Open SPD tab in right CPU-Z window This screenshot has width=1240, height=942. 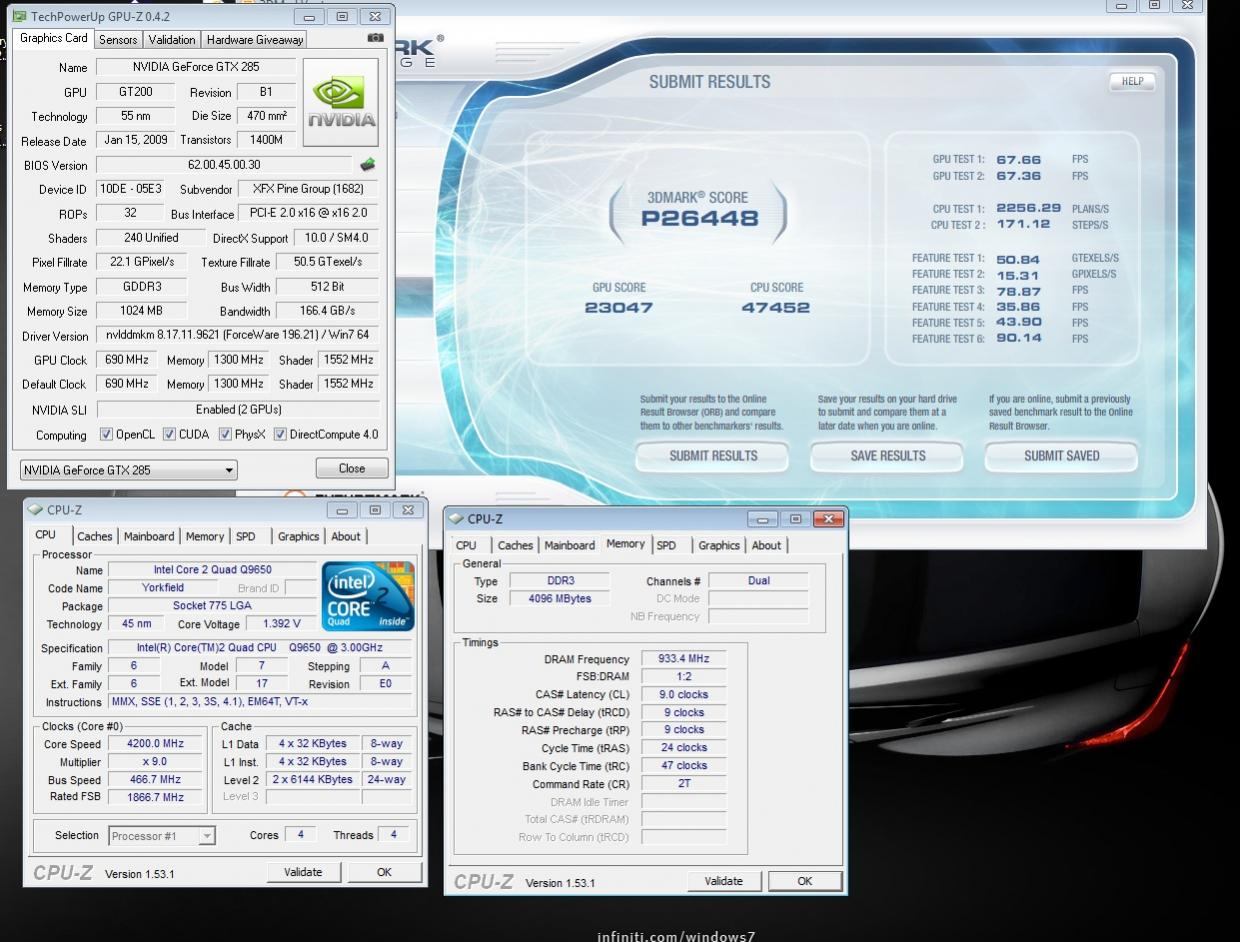point(666,546)
